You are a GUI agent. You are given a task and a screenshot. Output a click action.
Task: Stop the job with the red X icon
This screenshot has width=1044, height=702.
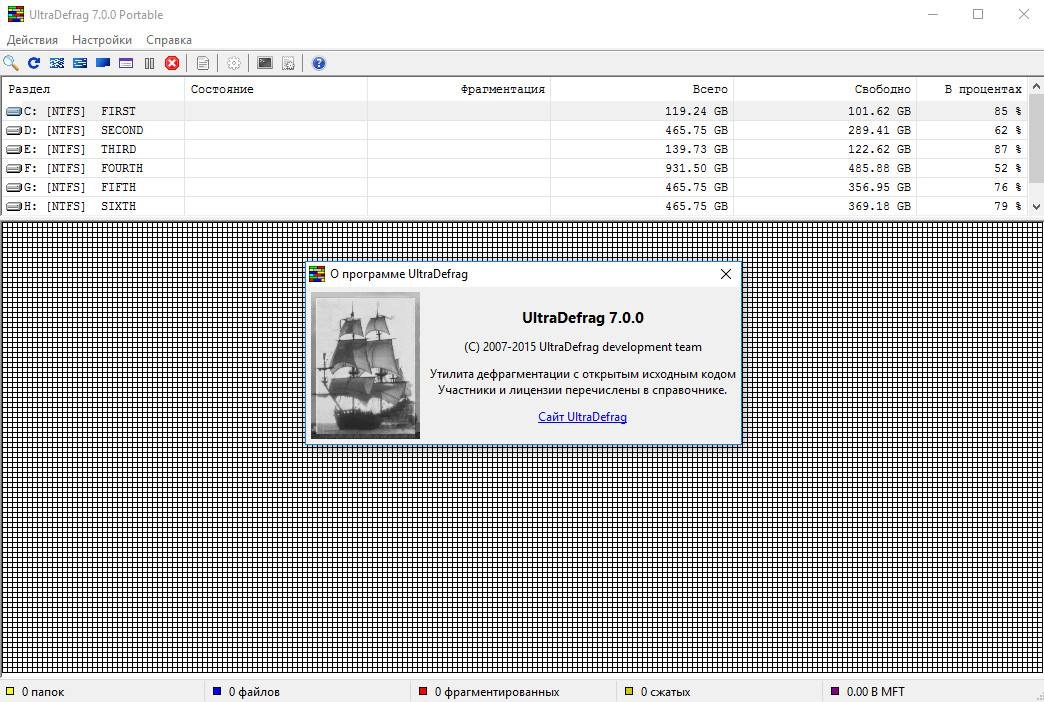click(172, 63)
